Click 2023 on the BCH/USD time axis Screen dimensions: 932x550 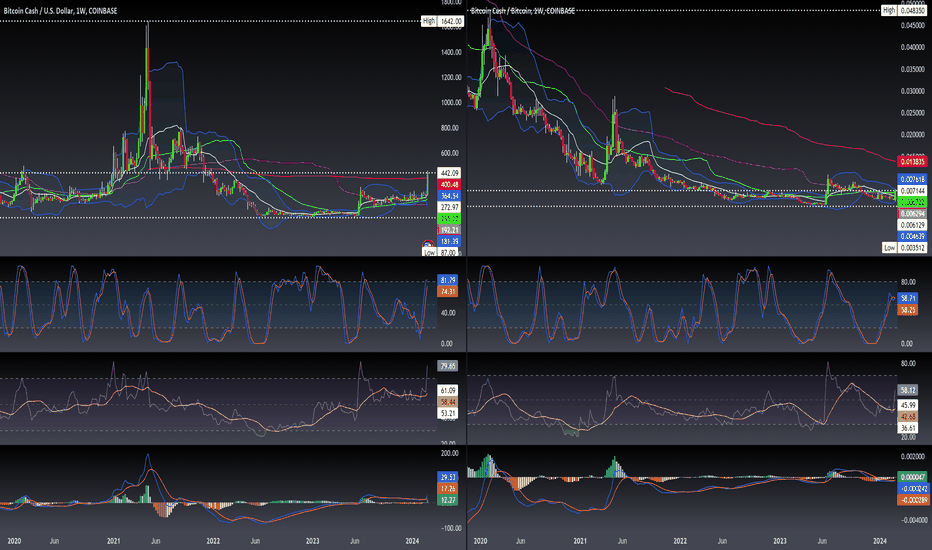(312, 541)
